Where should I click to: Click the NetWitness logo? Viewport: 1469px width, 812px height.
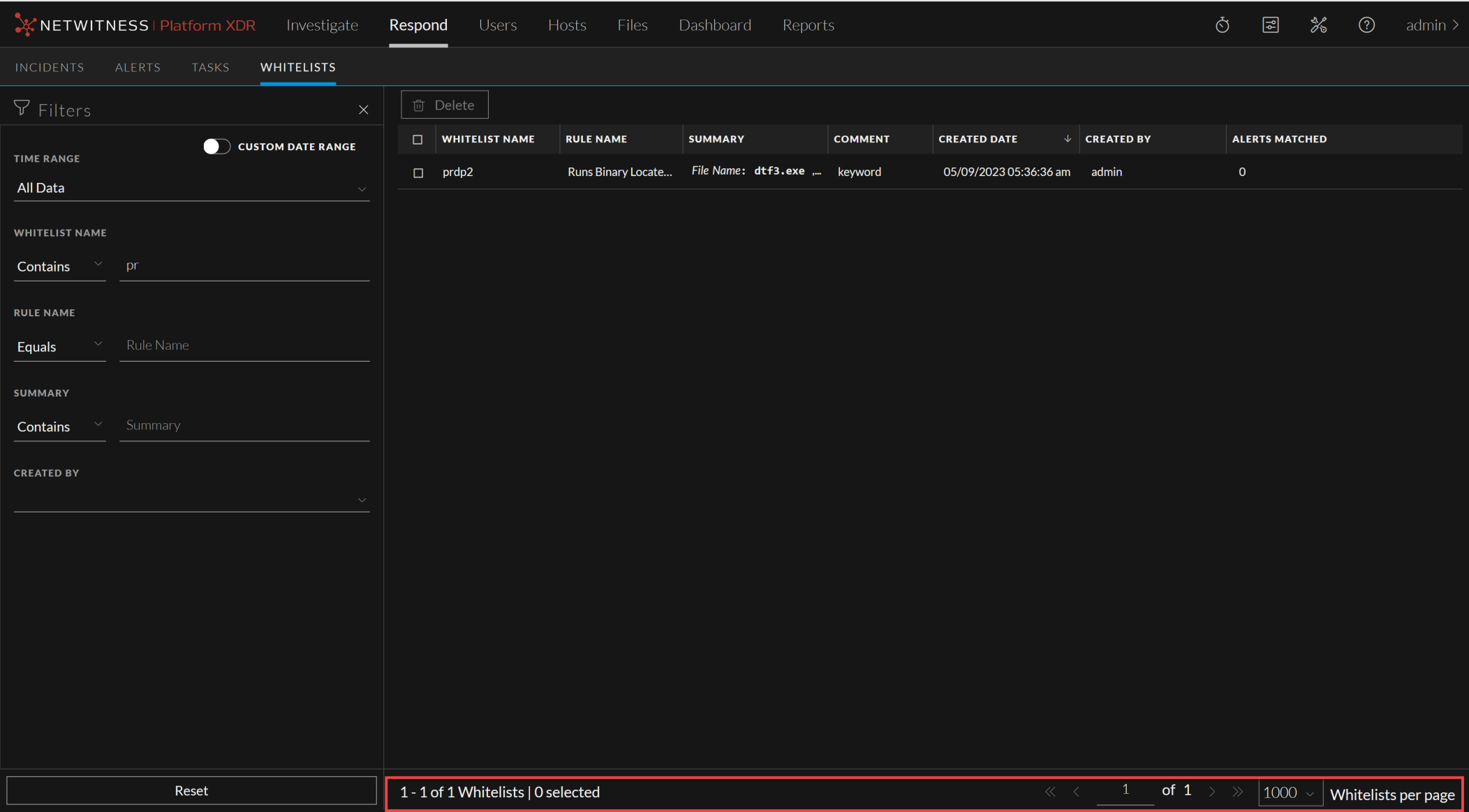(26, 24)
